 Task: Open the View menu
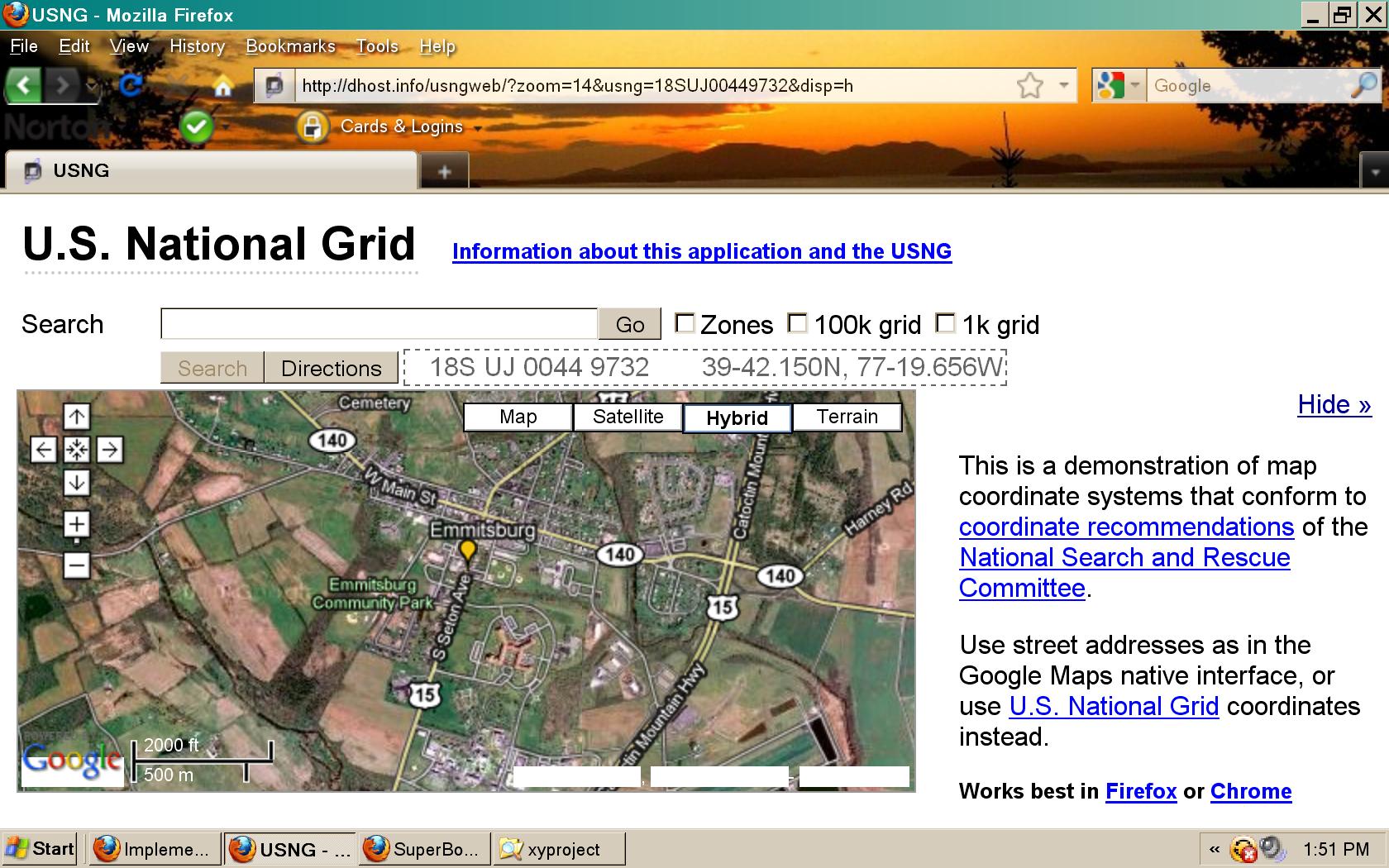(129, 46)
